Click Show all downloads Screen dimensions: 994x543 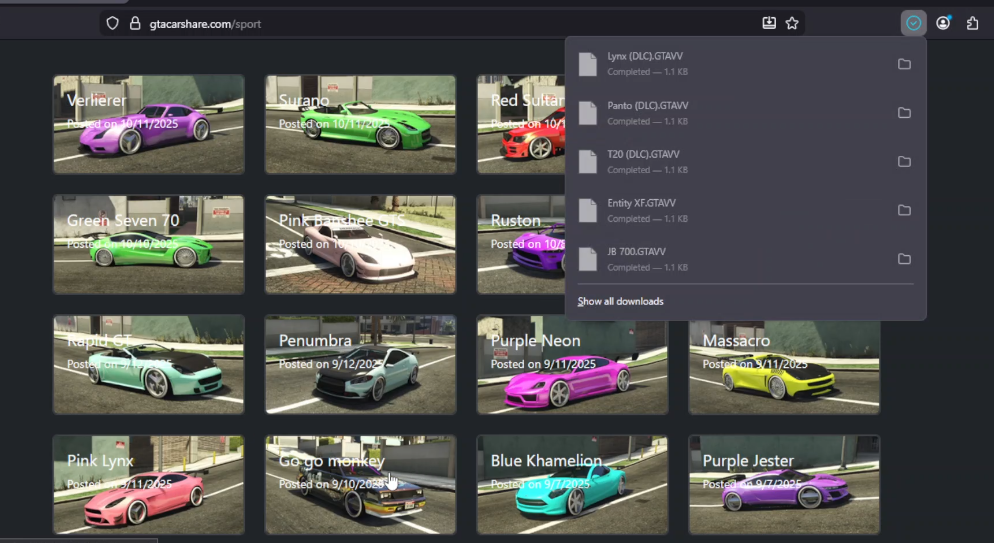coord(620,302)
